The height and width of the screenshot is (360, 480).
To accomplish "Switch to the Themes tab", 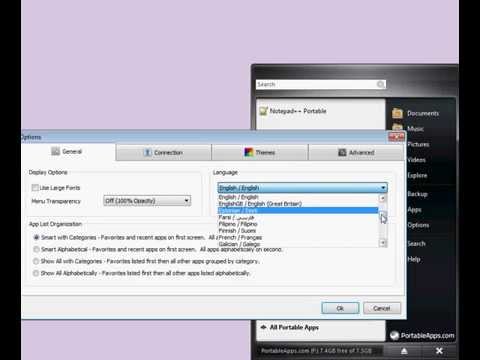I will pos(260,152).
